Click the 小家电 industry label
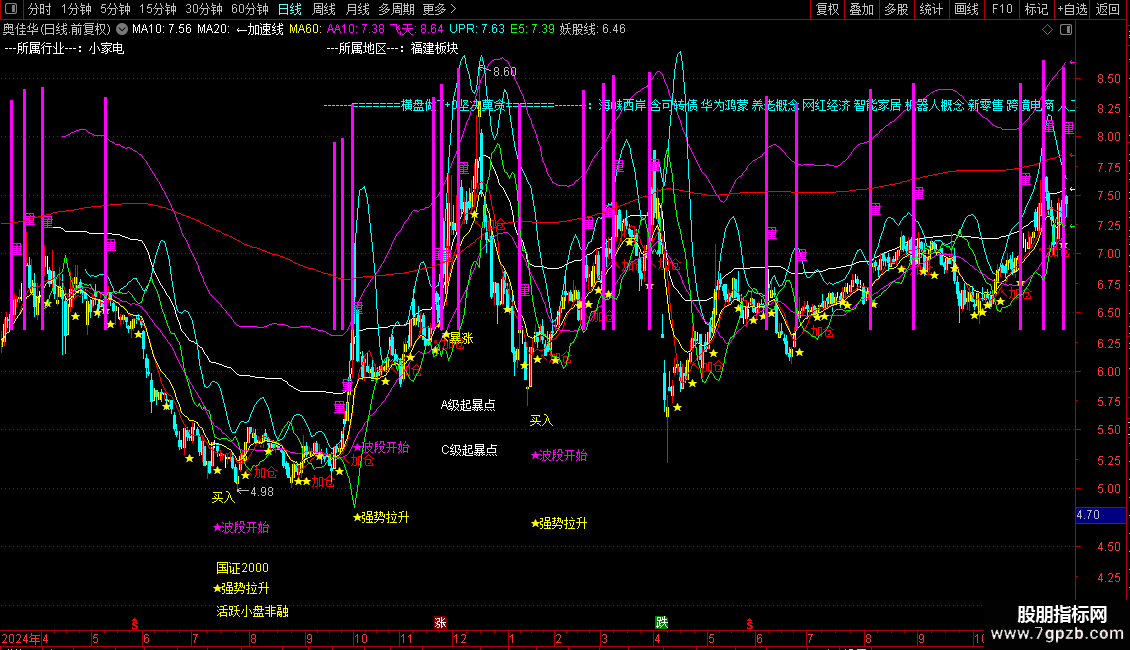Viewport: 1130px width, 650px height. click(x=106, y=48)
